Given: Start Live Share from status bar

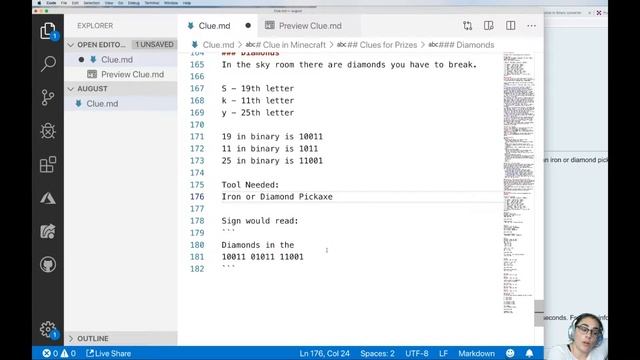Looking at the screenshot, I should coord(109,353).
